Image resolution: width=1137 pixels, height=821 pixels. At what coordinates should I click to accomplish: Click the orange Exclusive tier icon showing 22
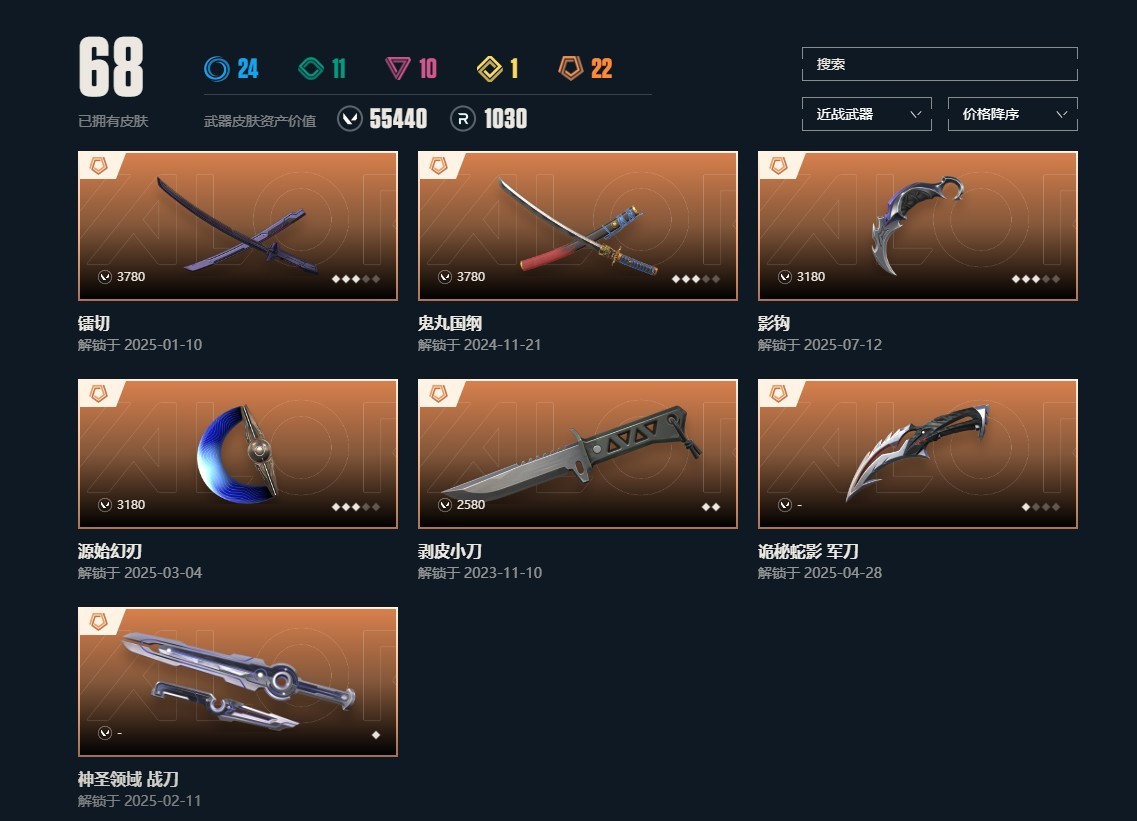pyautogui.click(x=570, y=69)
